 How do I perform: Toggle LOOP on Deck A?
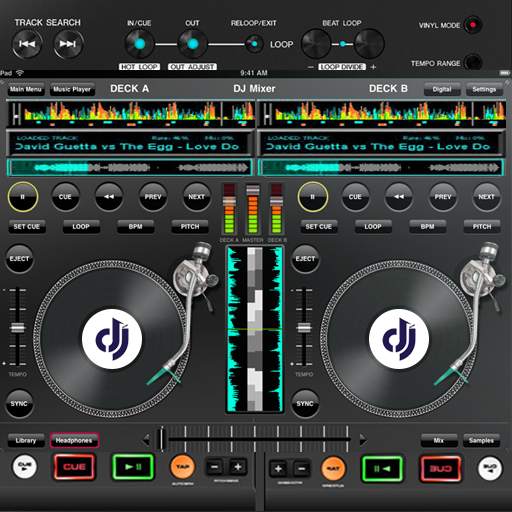point(81,227)
